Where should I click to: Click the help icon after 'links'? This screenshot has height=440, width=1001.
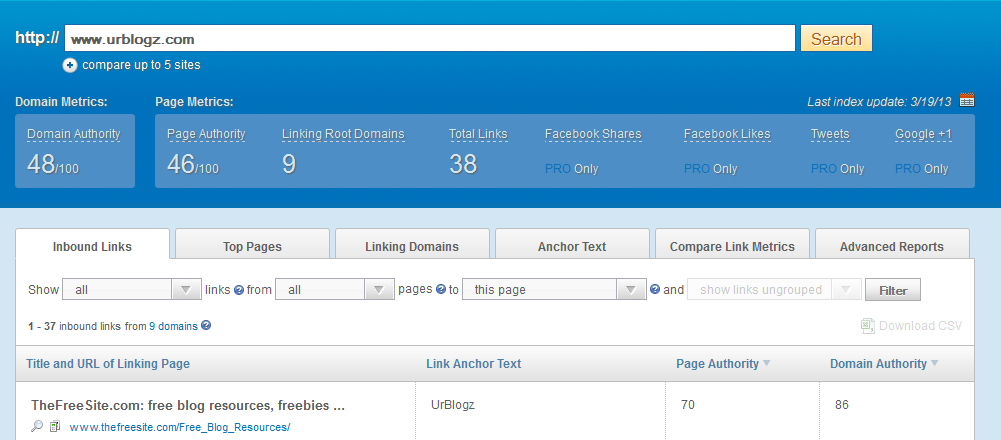(x=239, y=290)
